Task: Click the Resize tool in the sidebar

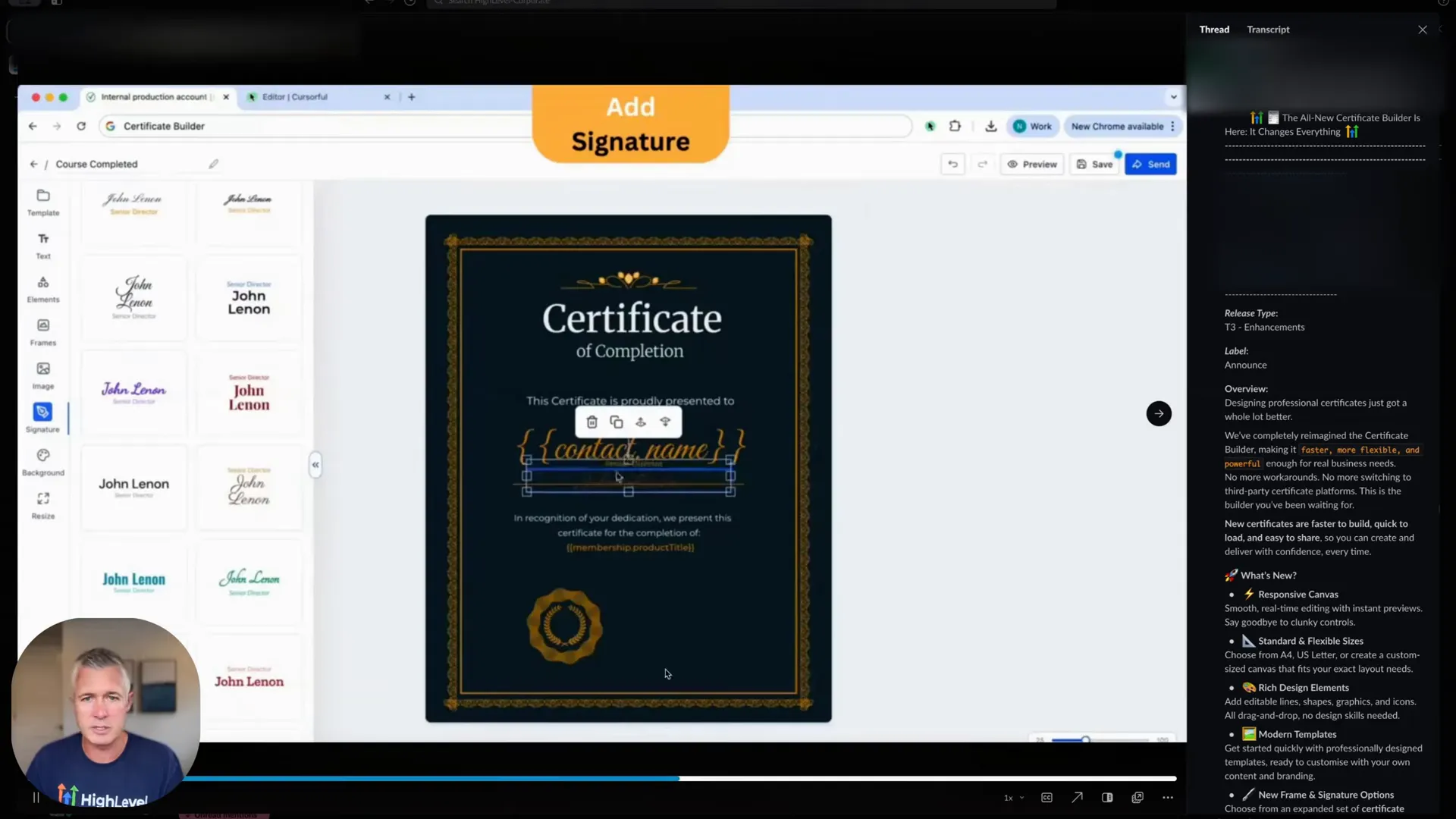Action: click(x=42, y=504)
